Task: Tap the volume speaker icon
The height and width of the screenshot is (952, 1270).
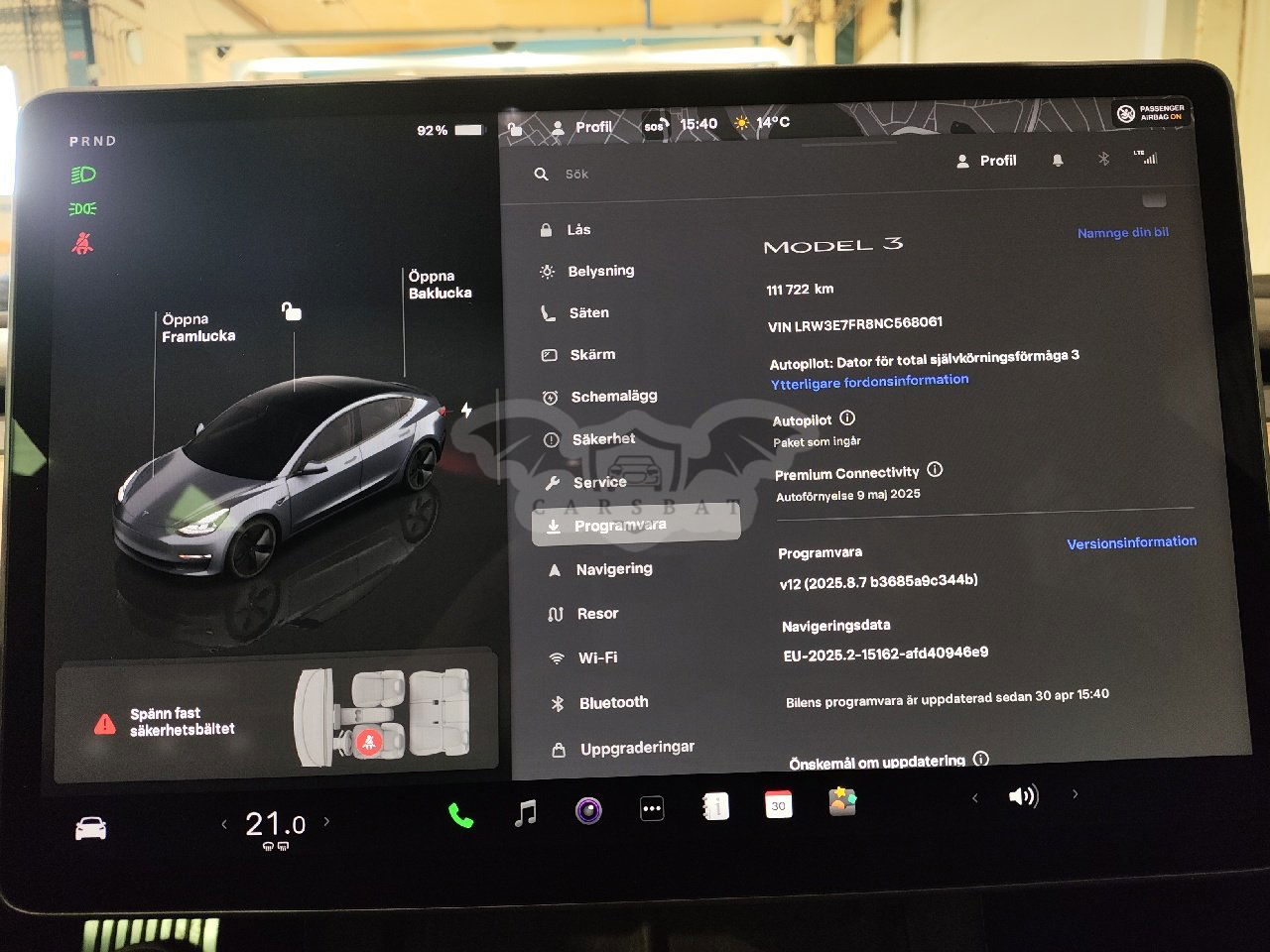Action: [x=1022, y=796]
